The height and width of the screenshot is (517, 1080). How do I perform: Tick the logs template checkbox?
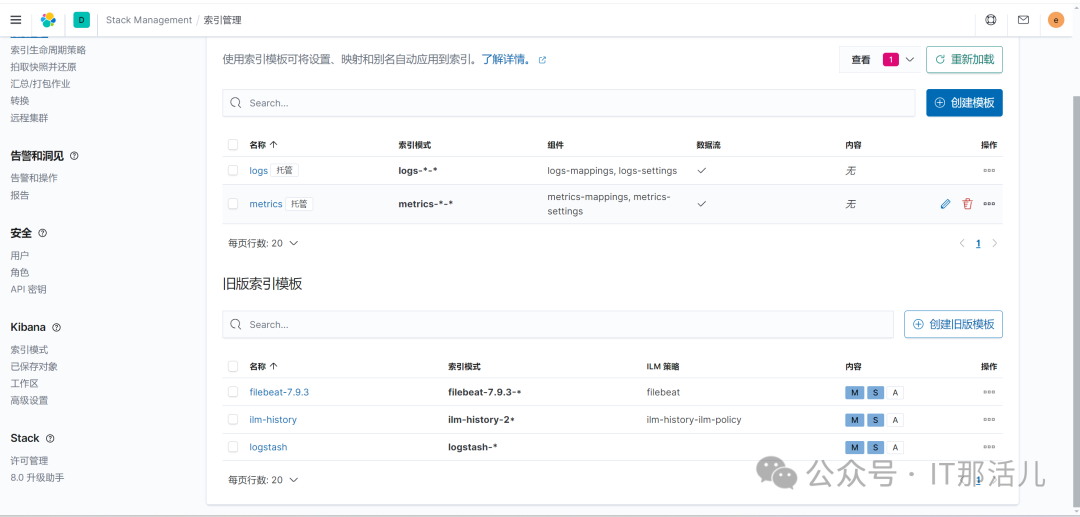pos(233,170)
